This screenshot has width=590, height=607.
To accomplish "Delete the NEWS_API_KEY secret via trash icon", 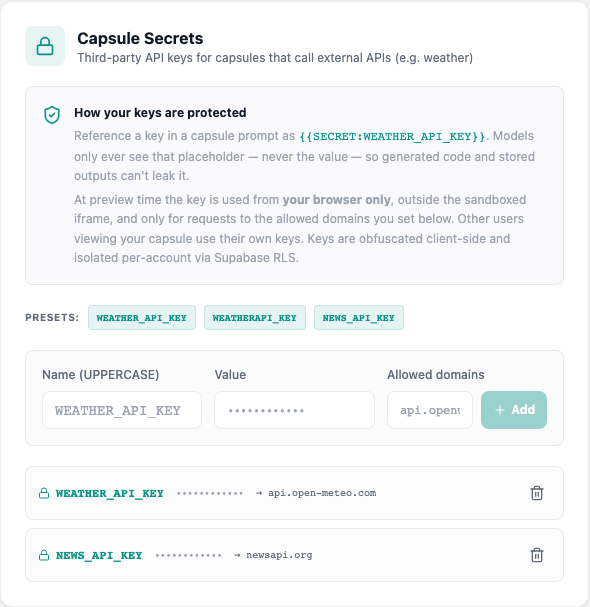I will click(x=537, y=555).
